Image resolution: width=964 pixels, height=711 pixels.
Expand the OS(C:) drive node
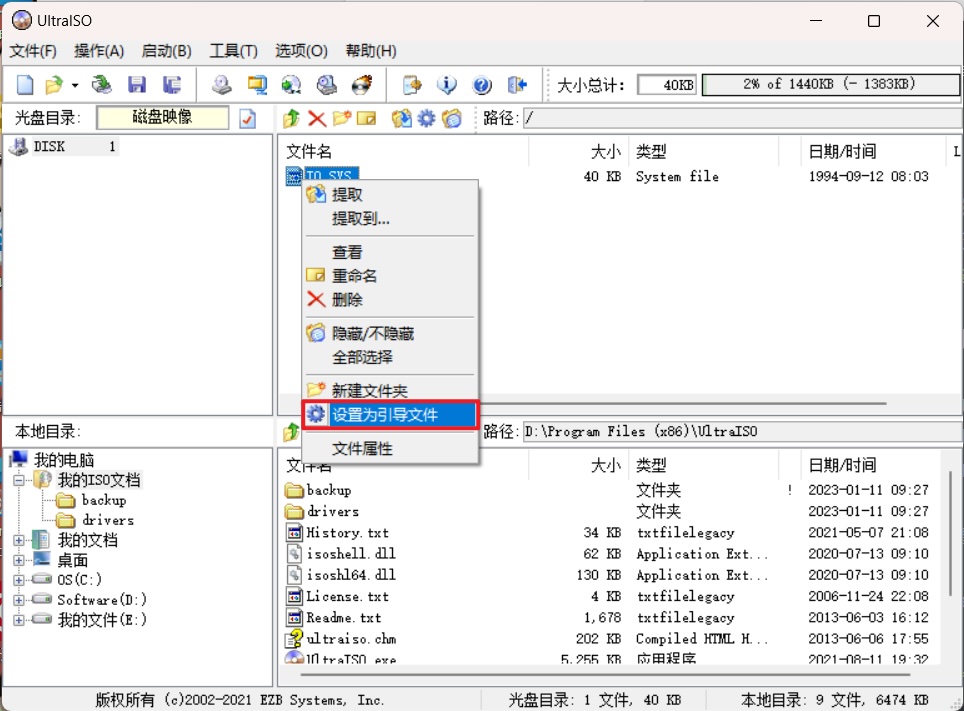(x=19, y=580)
